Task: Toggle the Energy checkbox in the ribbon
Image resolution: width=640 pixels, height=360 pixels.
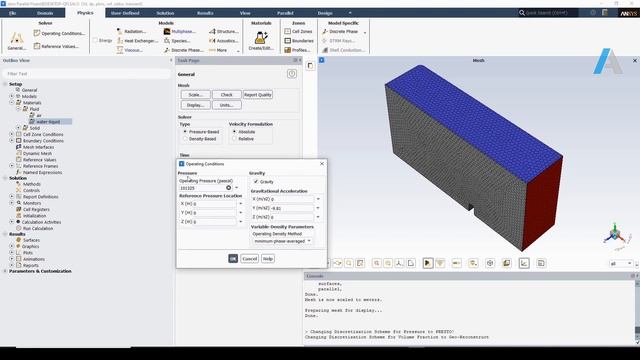Action: (x=95, y=40)
